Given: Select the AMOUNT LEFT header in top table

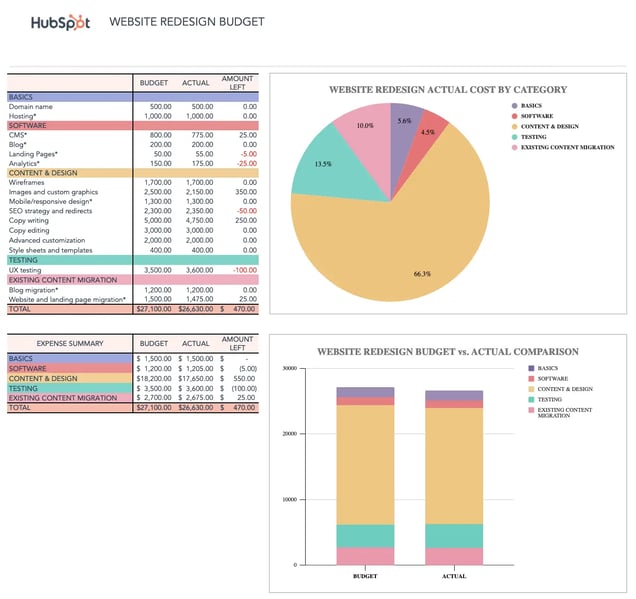Looking at the screenshot, I should point(237,84).
